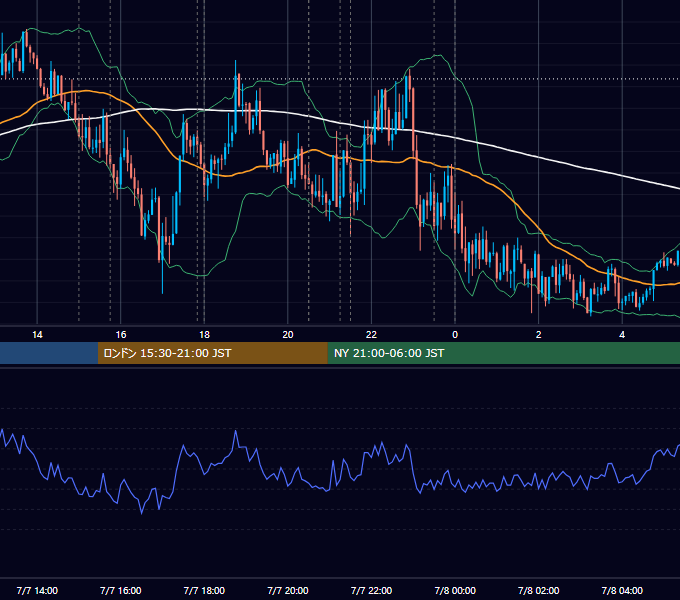Click the 20 hour axis label
The height and width of the screenshot is (600, 680).
tap(288, 335)
